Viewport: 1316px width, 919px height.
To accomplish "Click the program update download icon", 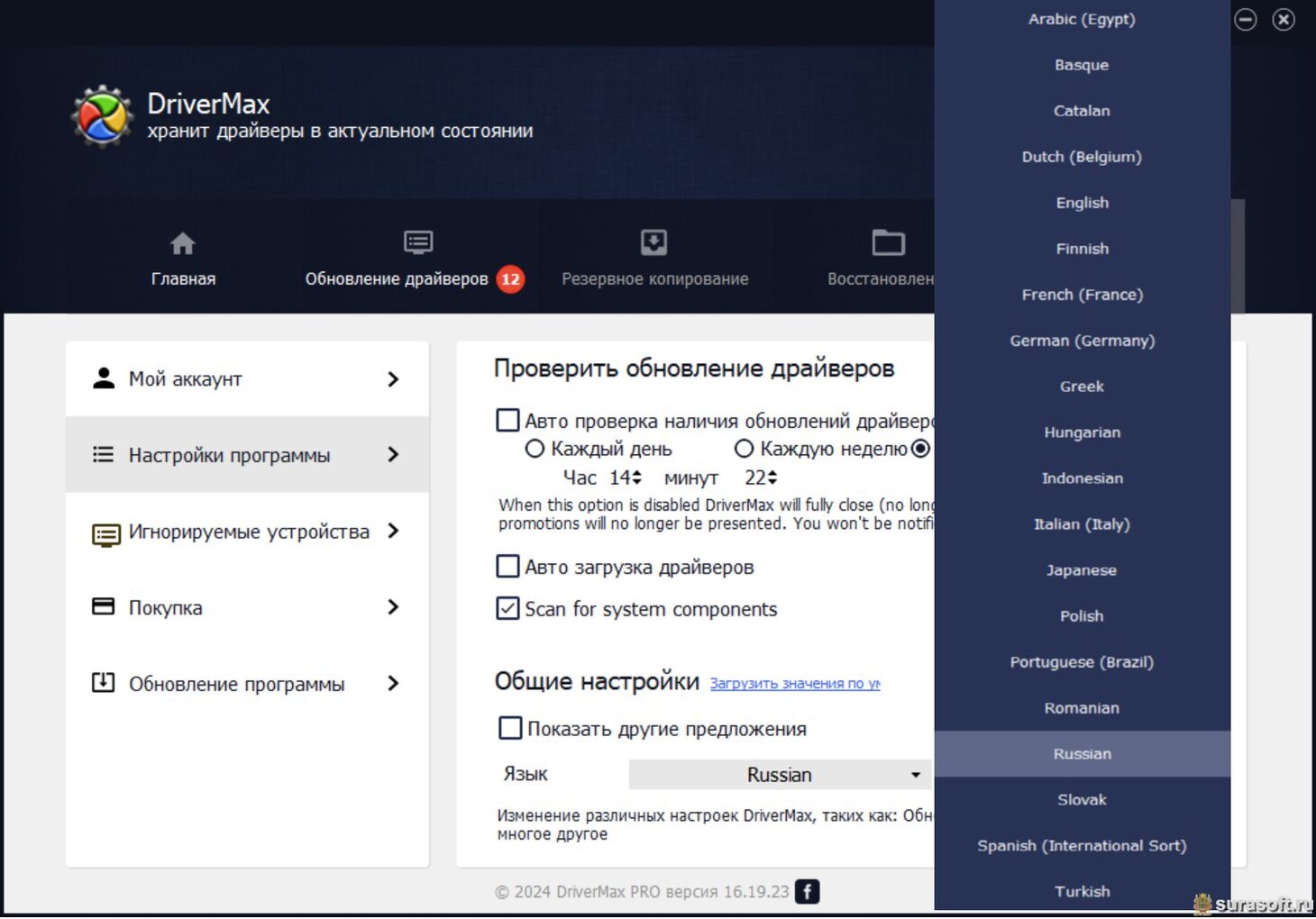I will 104,682.
